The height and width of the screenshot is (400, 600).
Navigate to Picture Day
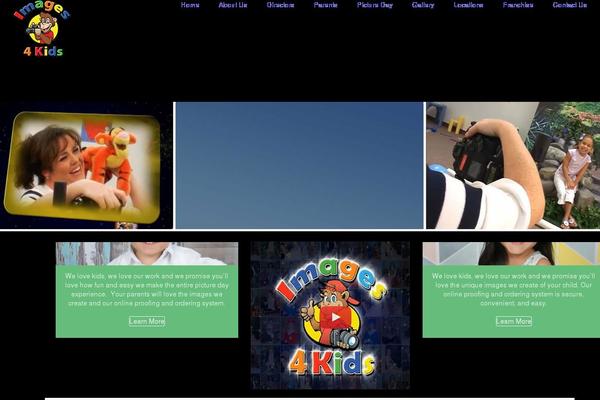click(x=375, y=5)
